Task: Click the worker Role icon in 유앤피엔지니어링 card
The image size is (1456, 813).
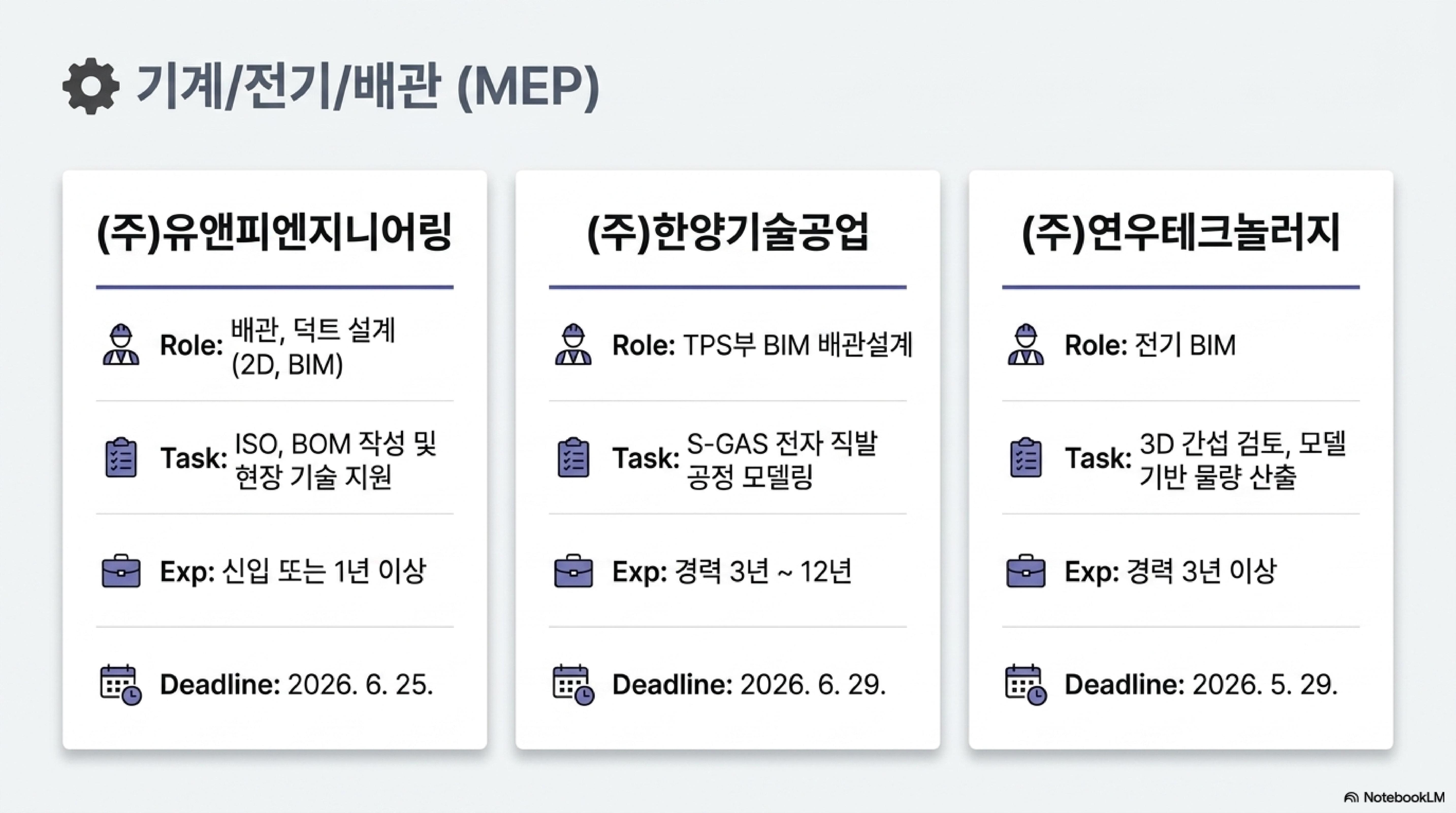Action: click(x=121, y=344)
